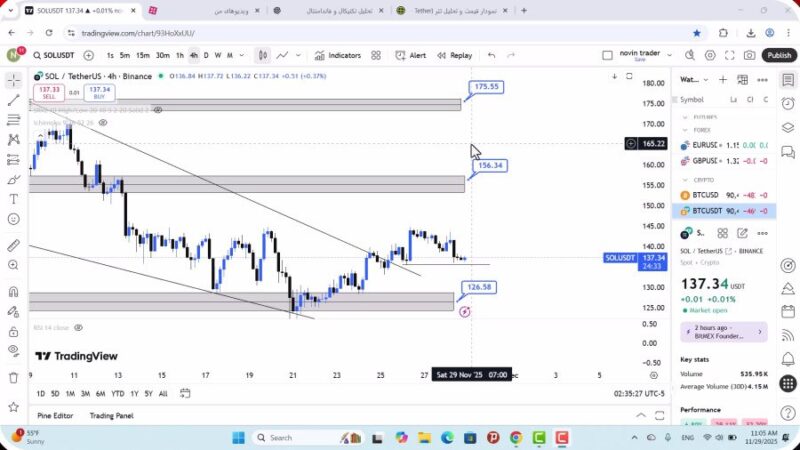Enter fullscreen mode on the chart
Viewport: 800px width, 450px height.
[727, 56]
